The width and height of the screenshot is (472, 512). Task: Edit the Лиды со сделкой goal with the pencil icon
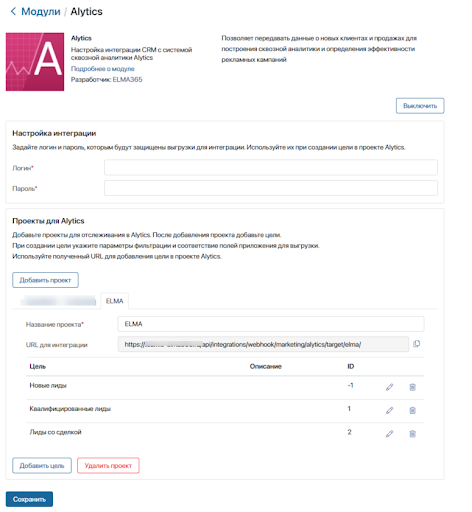[389, 433]
